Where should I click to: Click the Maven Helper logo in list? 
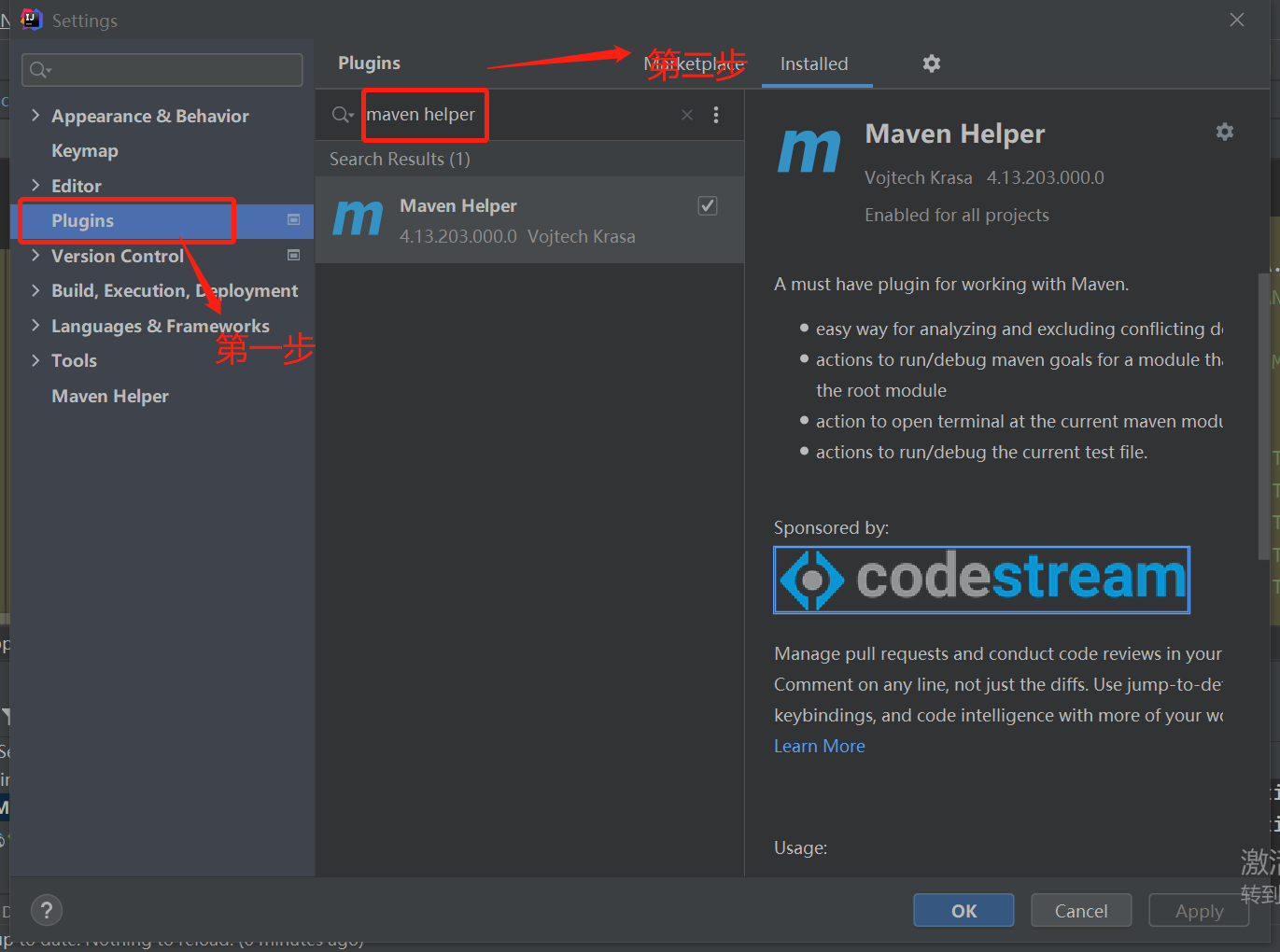[x=358, y=219]
